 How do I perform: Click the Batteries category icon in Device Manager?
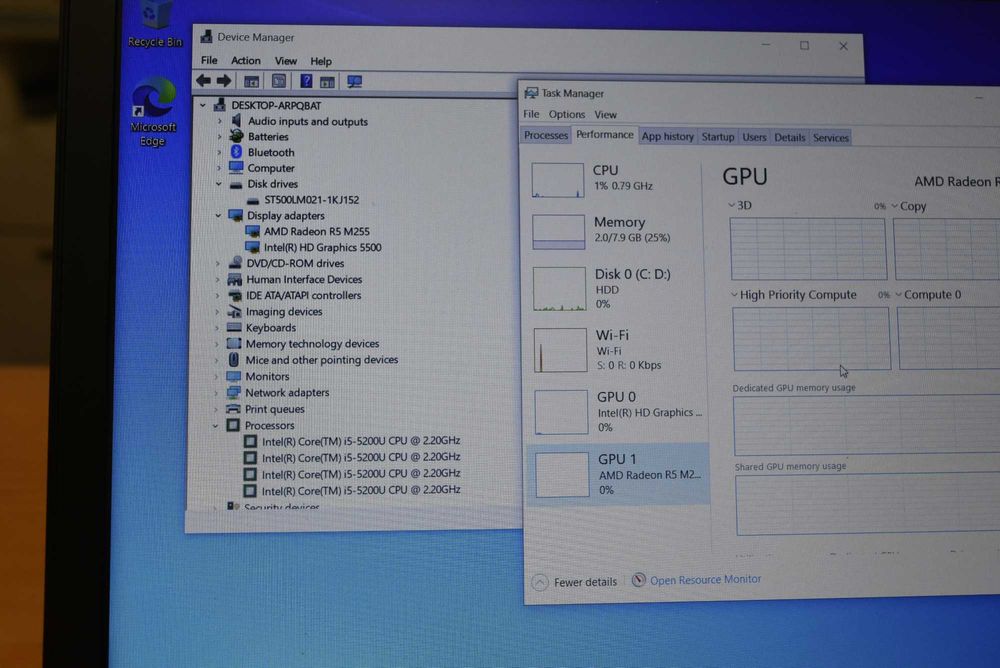236,136
